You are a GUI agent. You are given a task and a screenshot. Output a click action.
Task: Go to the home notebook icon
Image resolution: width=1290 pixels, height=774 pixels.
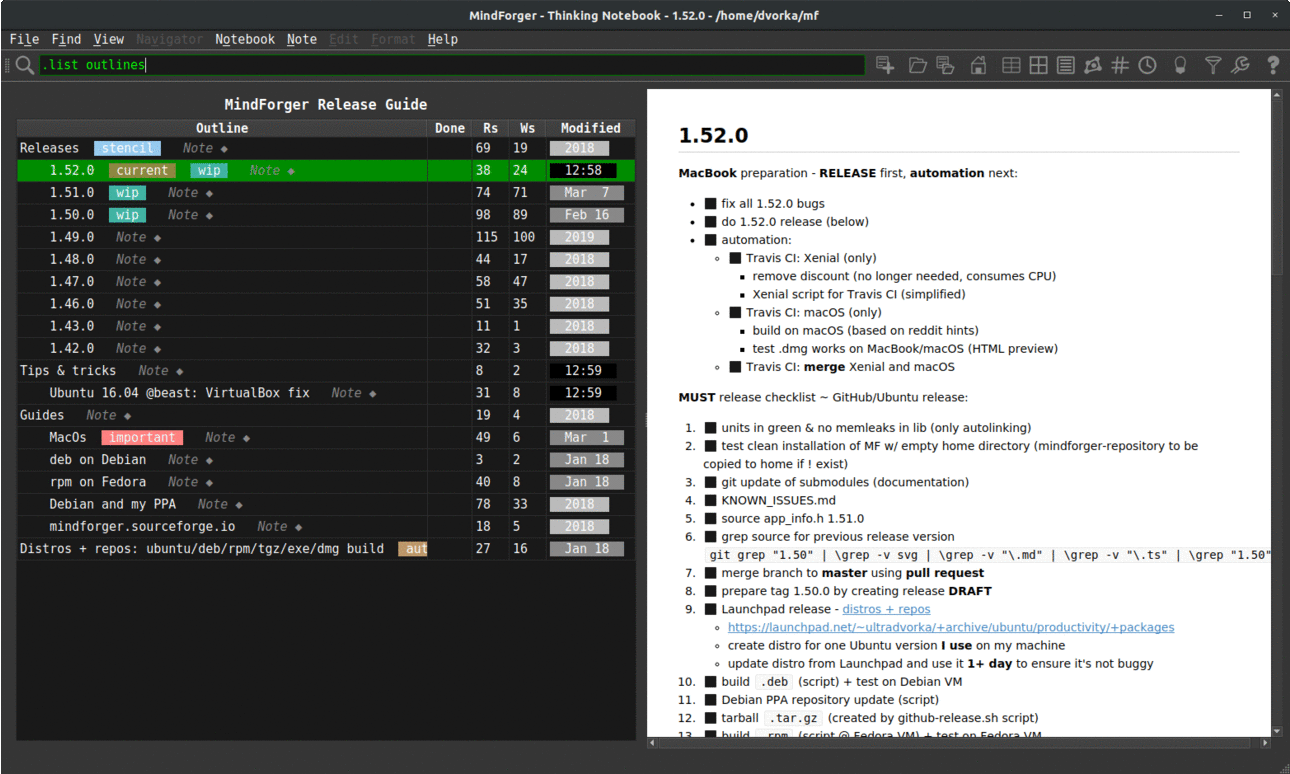979,65
